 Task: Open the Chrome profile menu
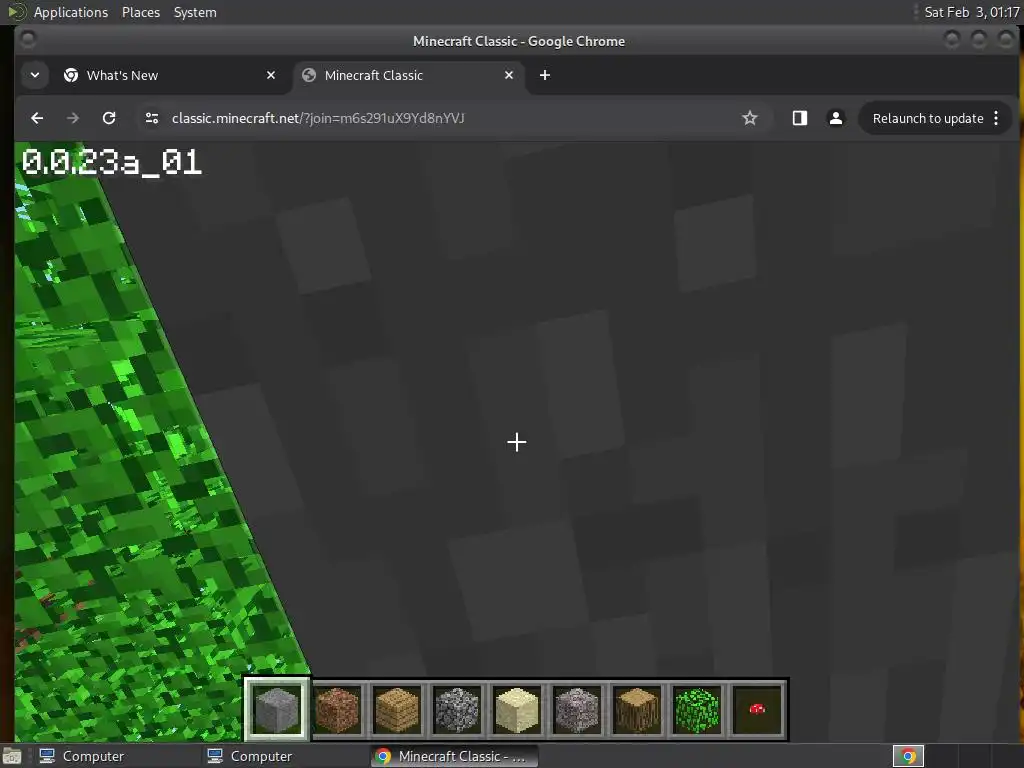[x=835, y=118]
